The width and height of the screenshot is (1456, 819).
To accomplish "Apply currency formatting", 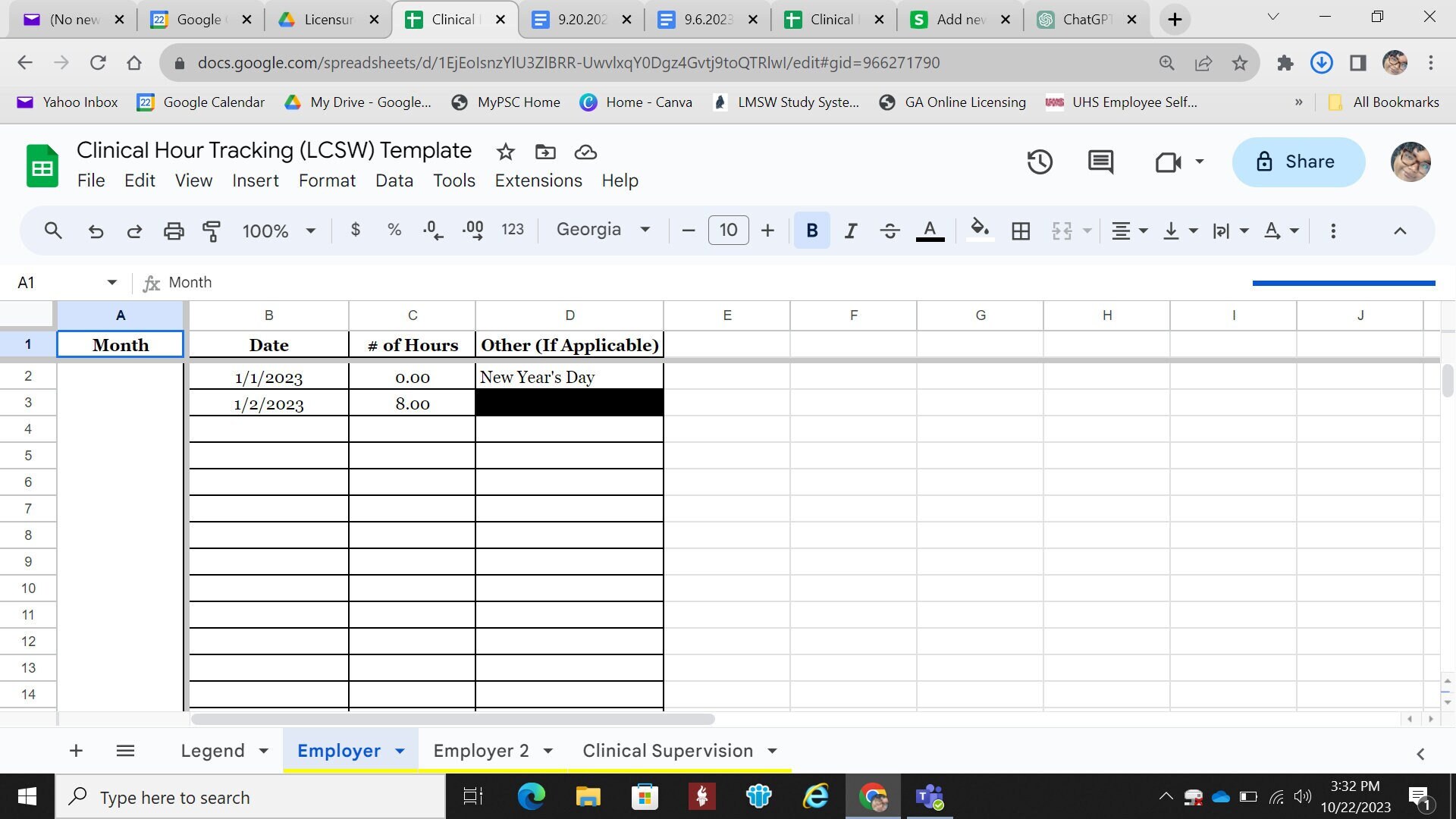I will pyautogui.click(x=355, y=230).
